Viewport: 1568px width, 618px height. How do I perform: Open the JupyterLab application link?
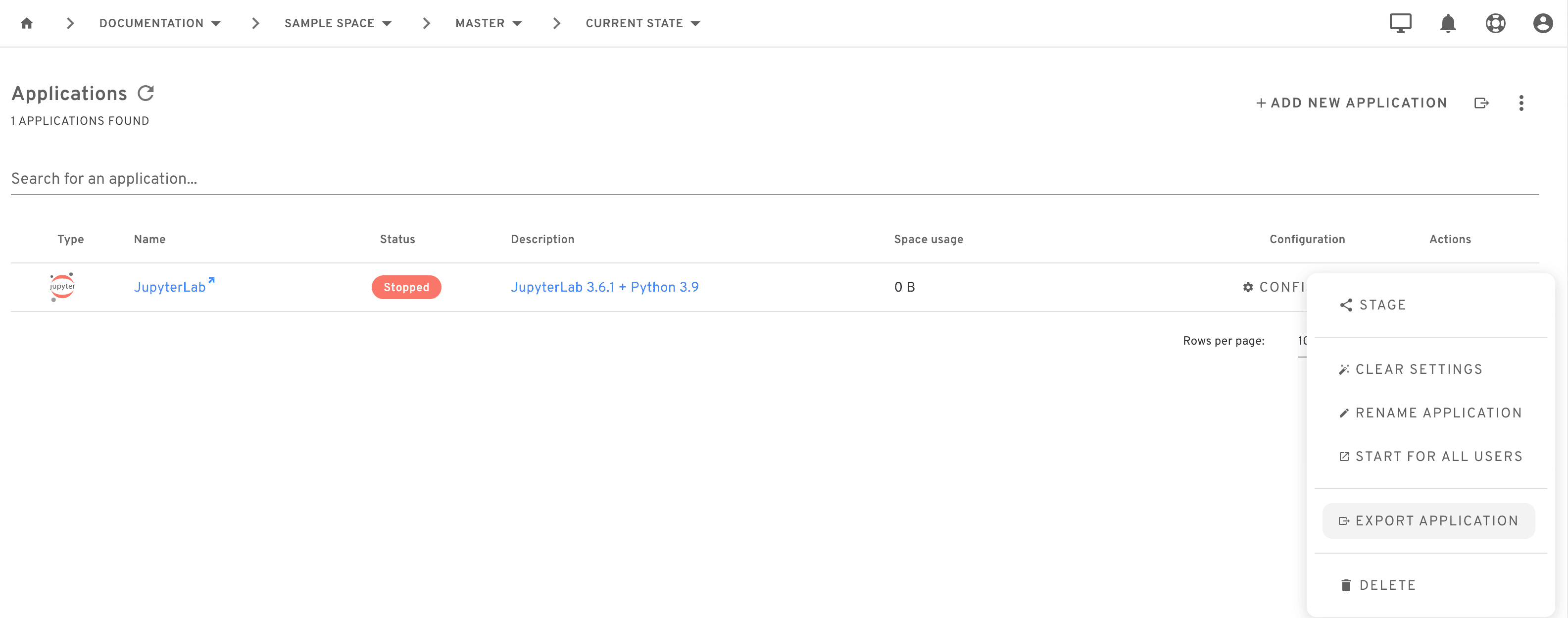[x=174, y=287]
